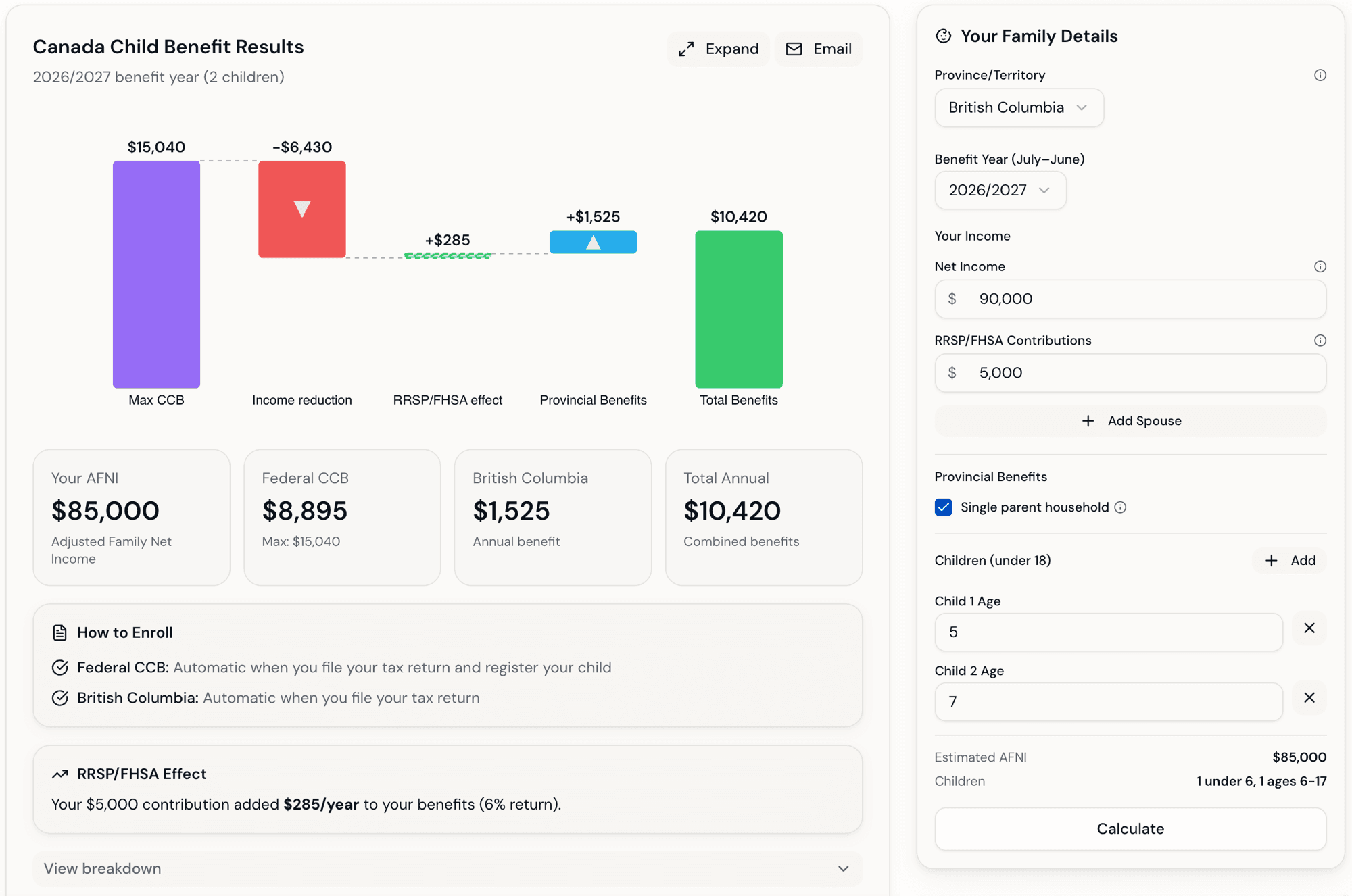
Task: Open the Province/Territory dropdown
Action: (x=1019, y=107)
